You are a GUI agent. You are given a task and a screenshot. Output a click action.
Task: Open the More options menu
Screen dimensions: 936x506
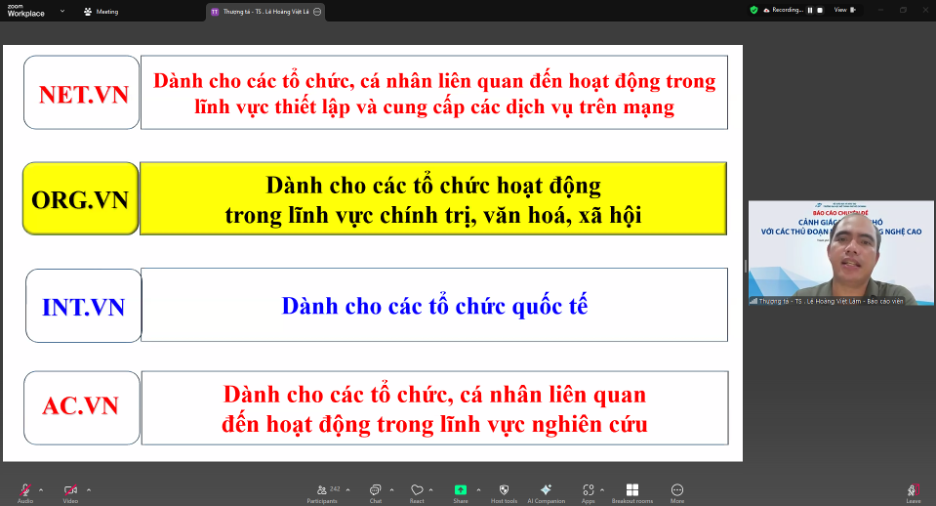pyautogui.click(x=677, y=490)
